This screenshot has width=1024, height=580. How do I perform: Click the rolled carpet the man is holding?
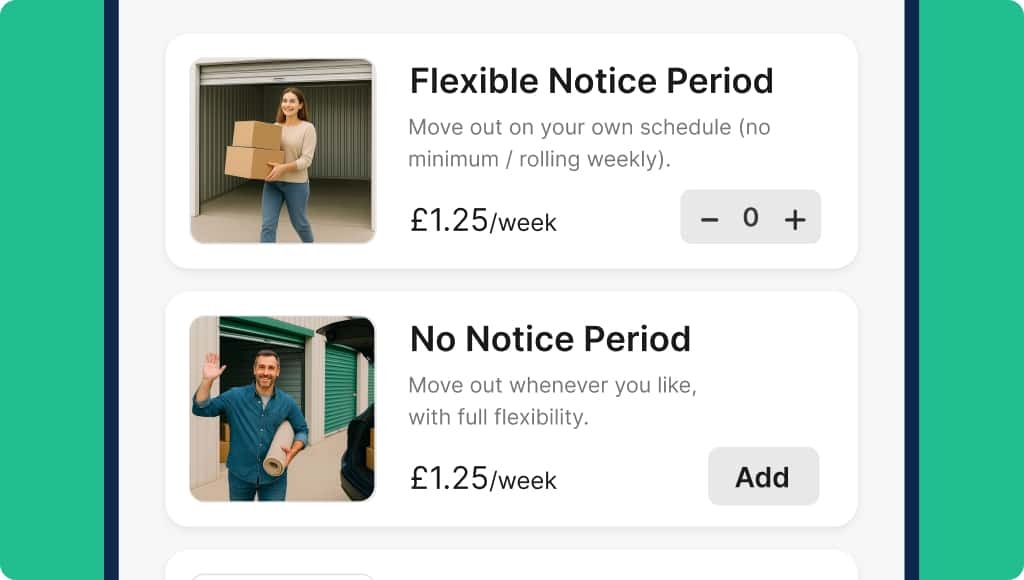click(x=279, y=447)
